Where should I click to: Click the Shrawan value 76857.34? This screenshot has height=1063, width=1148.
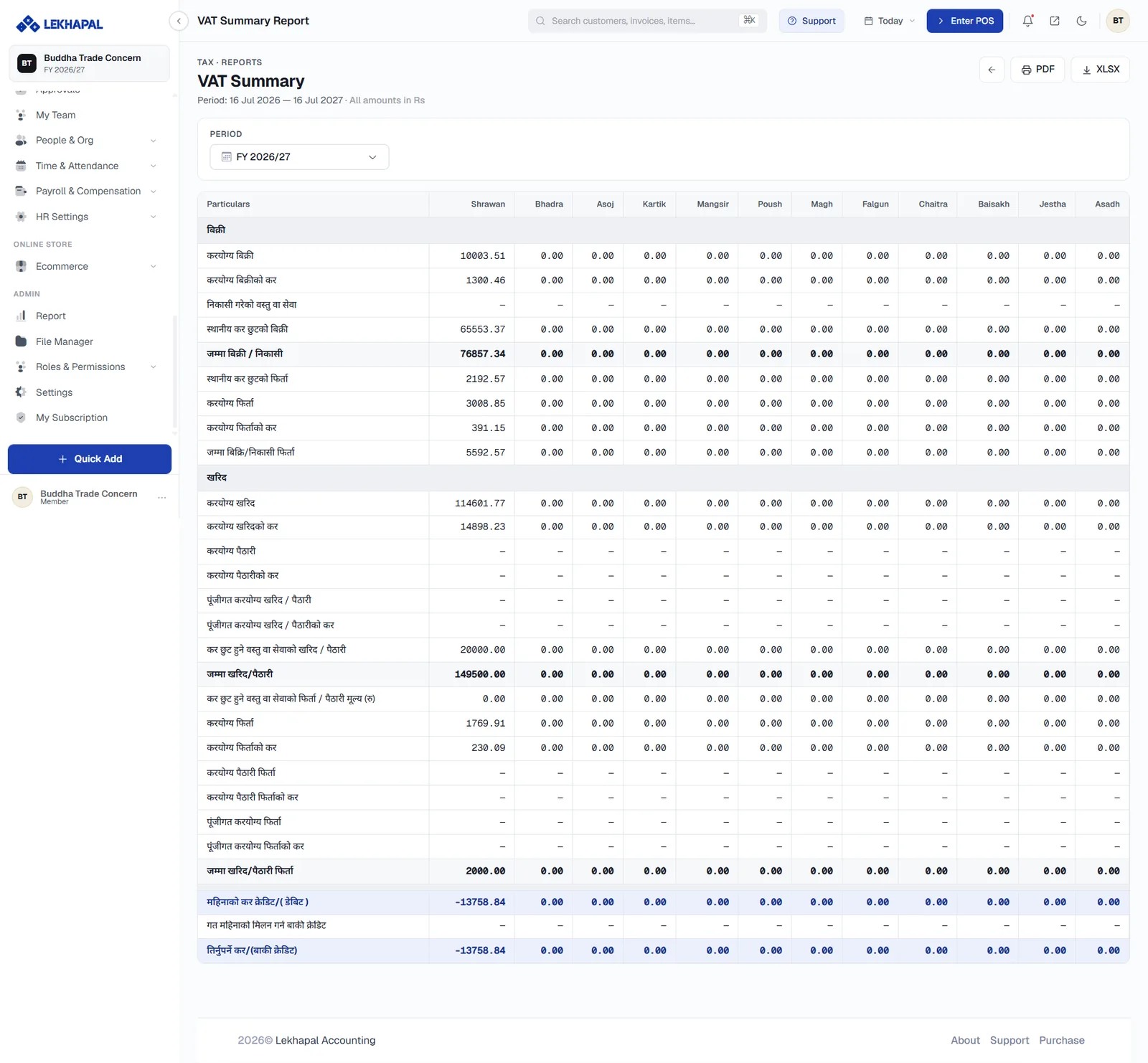[x=482, y=354]
